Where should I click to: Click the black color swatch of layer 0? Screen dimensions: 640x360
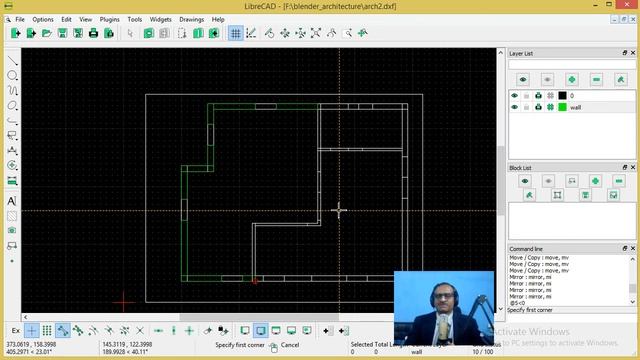click(x=562, y=96)
